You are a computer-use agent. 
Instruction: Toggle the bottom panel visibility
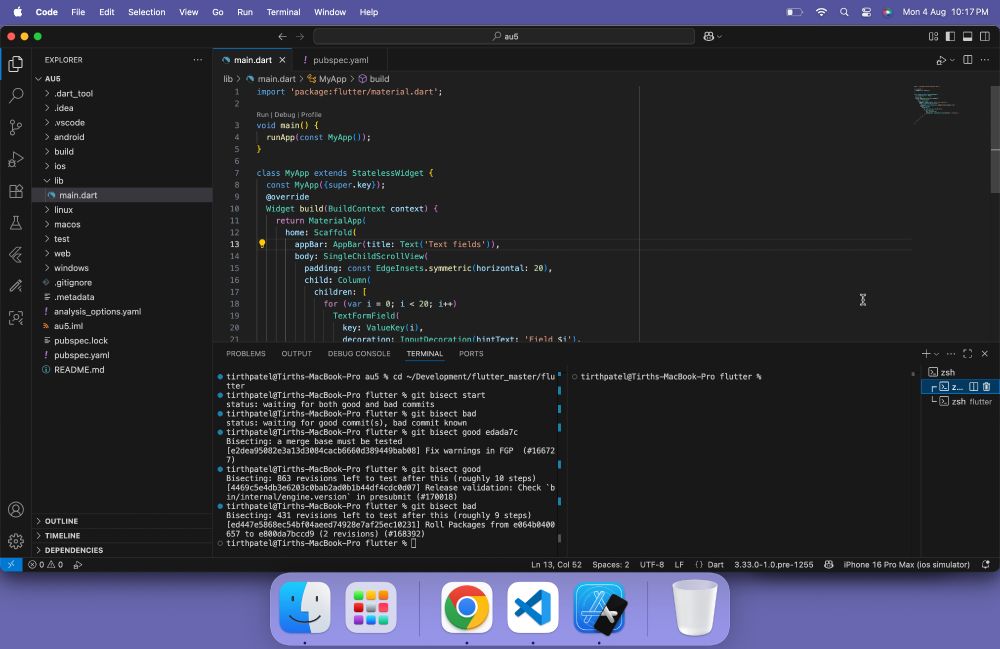point(967,37)
